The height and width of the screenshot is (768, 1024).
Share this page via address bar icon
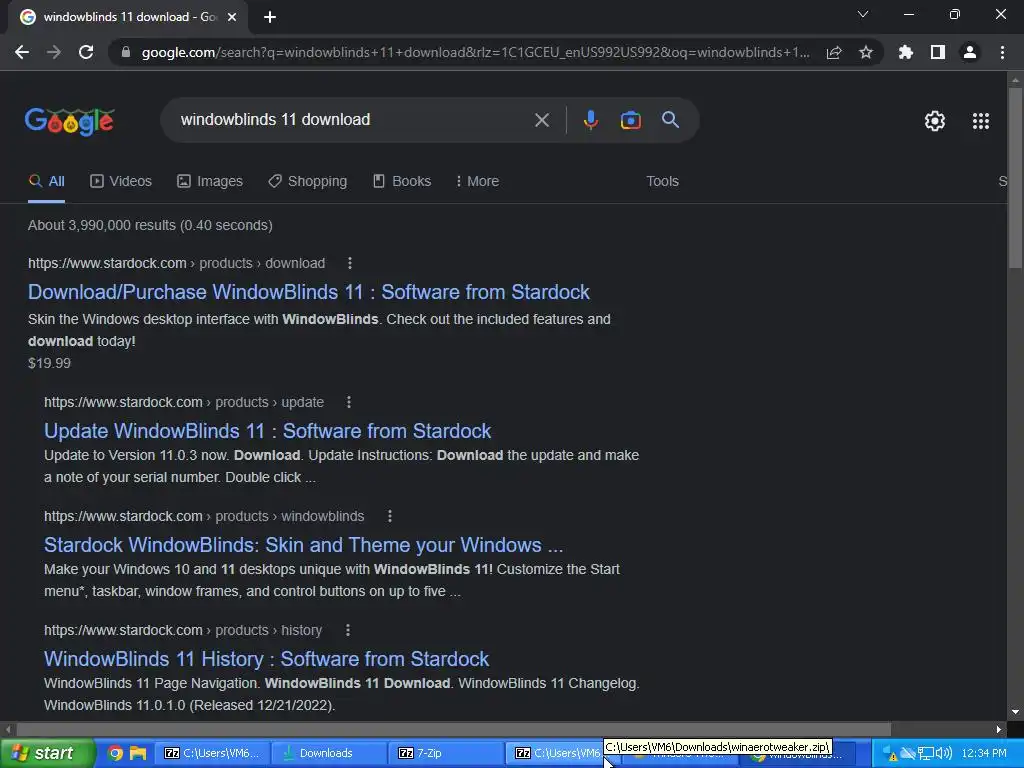click(834, 52)
